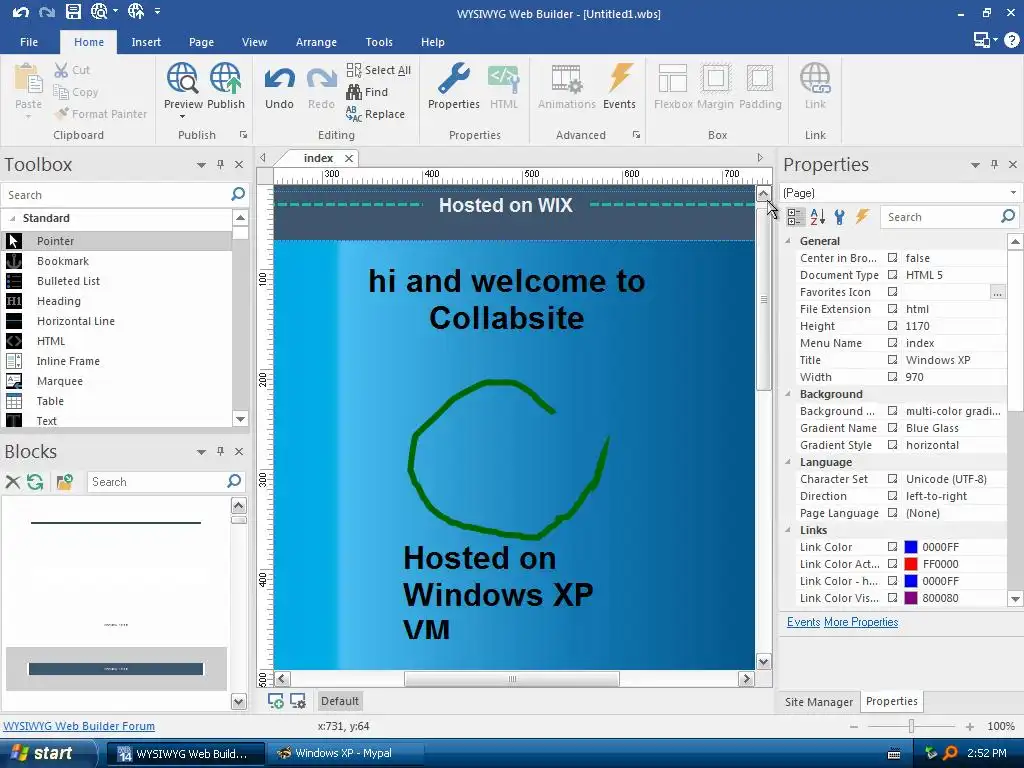Switch to the Arrange ribbon tab
This screenshot has width=1024, height=768.
coord(316,42)
